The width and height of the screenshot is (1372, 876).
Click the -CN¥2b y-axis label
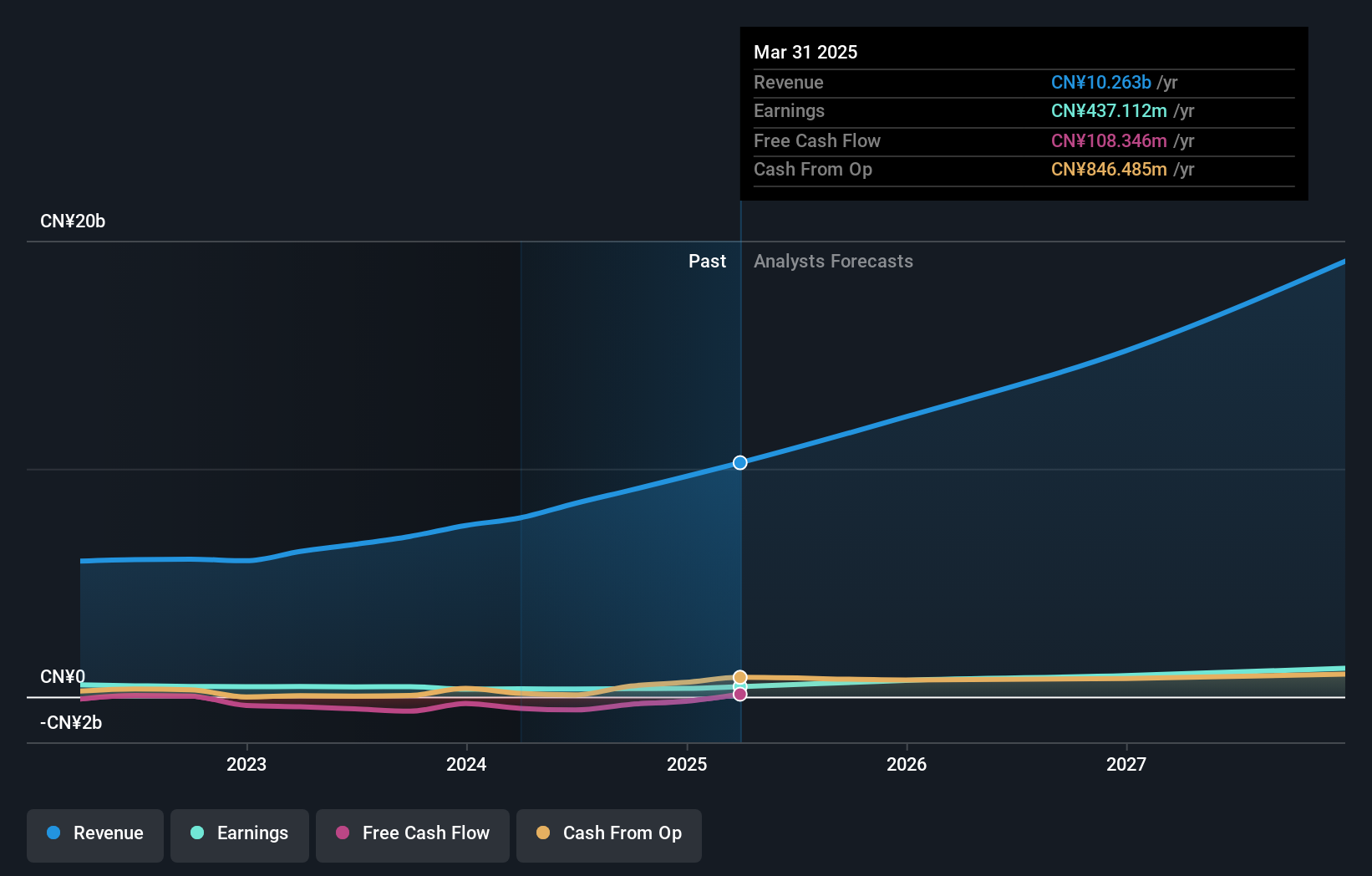coord(71,723)
